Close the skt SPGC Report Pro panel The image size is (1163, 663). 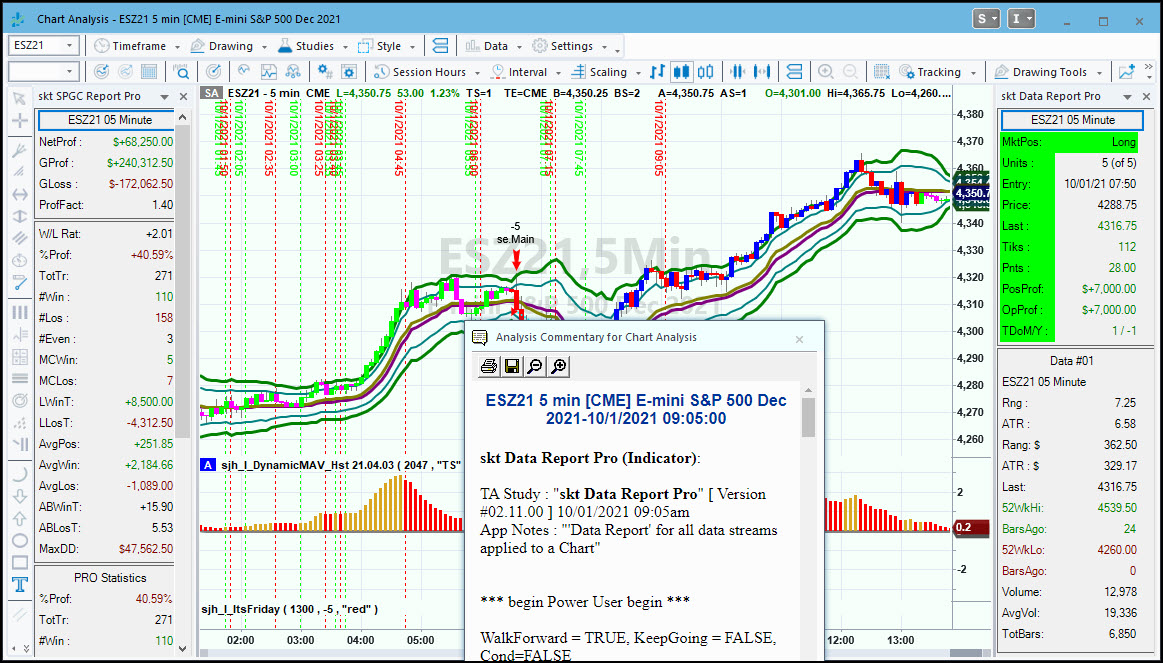pos(183,96)
